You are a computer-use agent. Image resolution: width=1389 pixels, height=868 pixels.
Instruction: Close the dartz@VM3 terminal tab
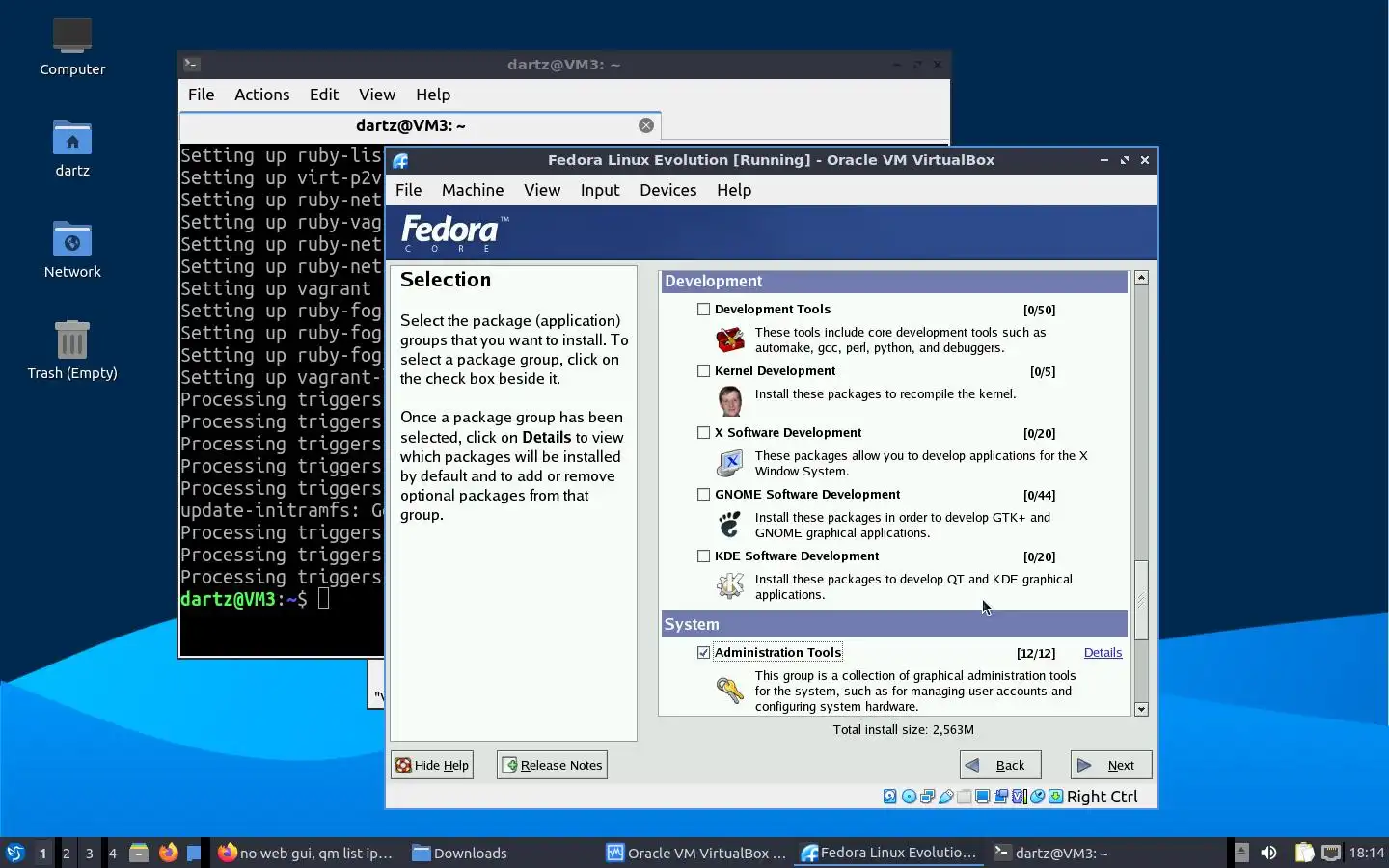click(646, 125)
